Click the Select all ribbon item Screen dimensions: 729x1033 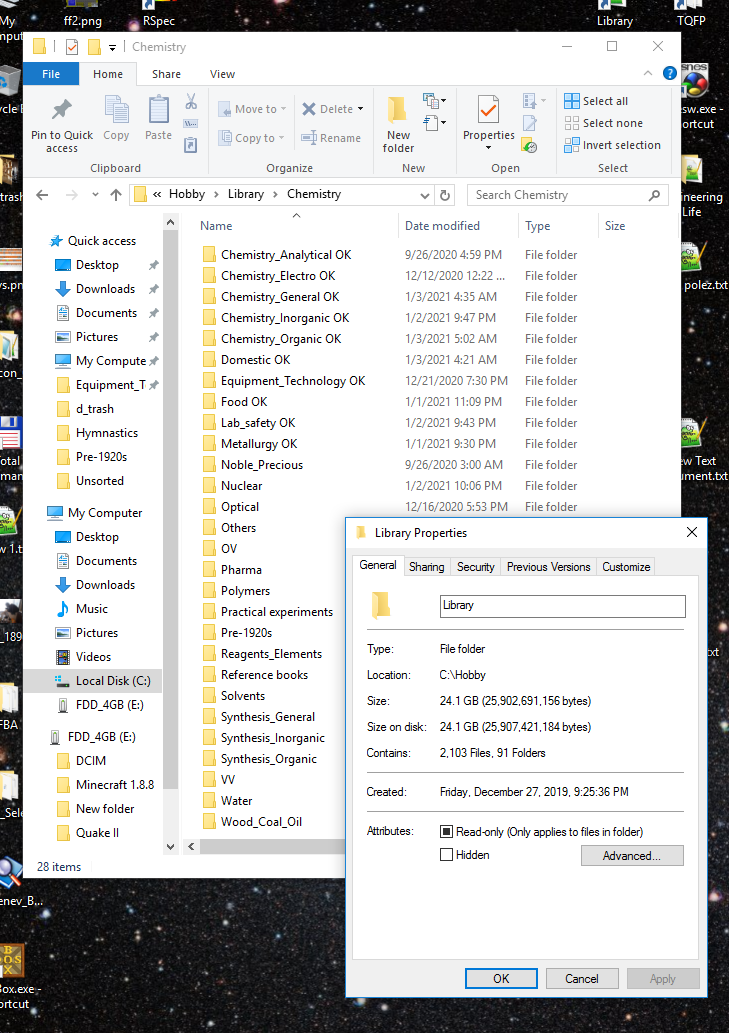click(x=596, y=101)
